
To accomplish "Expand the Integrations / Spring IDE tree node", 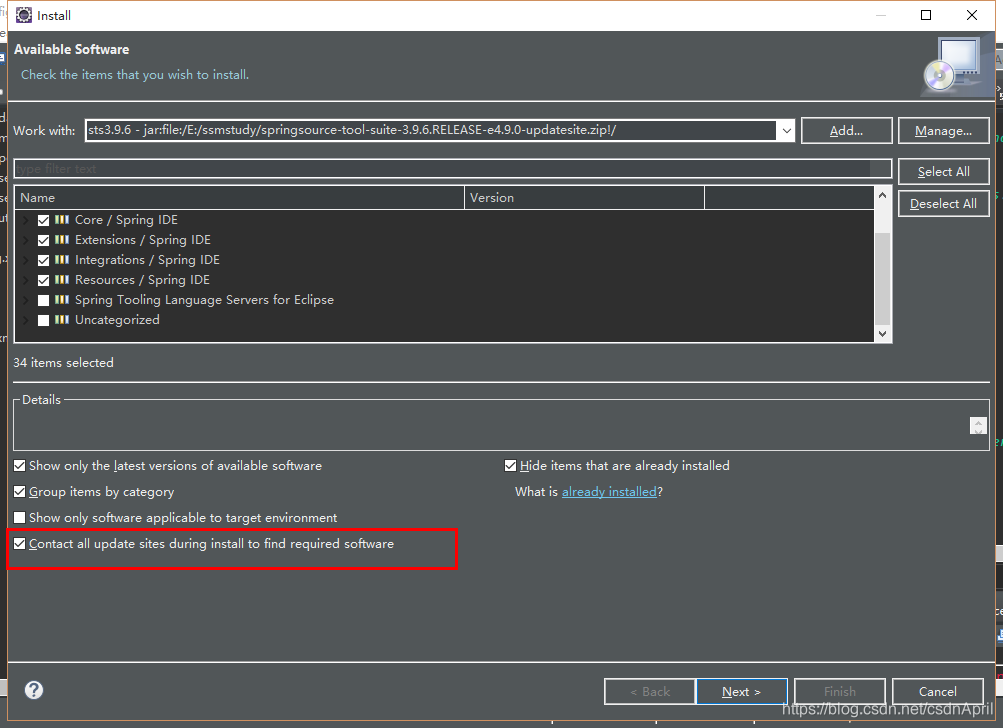I will (26, 260).
